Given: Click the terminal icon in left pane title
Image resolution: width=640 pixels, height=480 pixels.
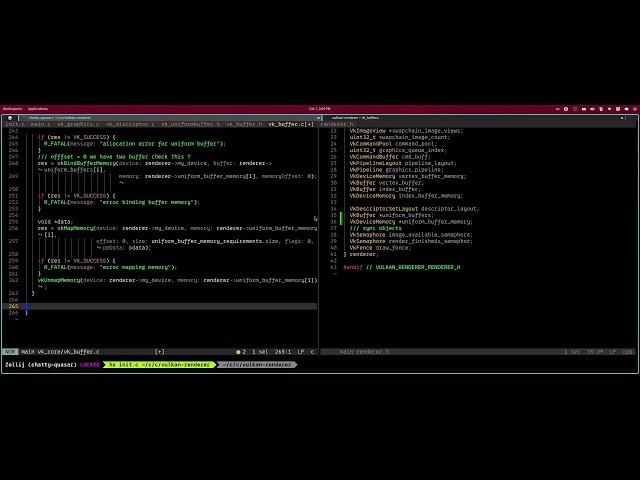Looking at the screenshot, I should coord(24,118).
